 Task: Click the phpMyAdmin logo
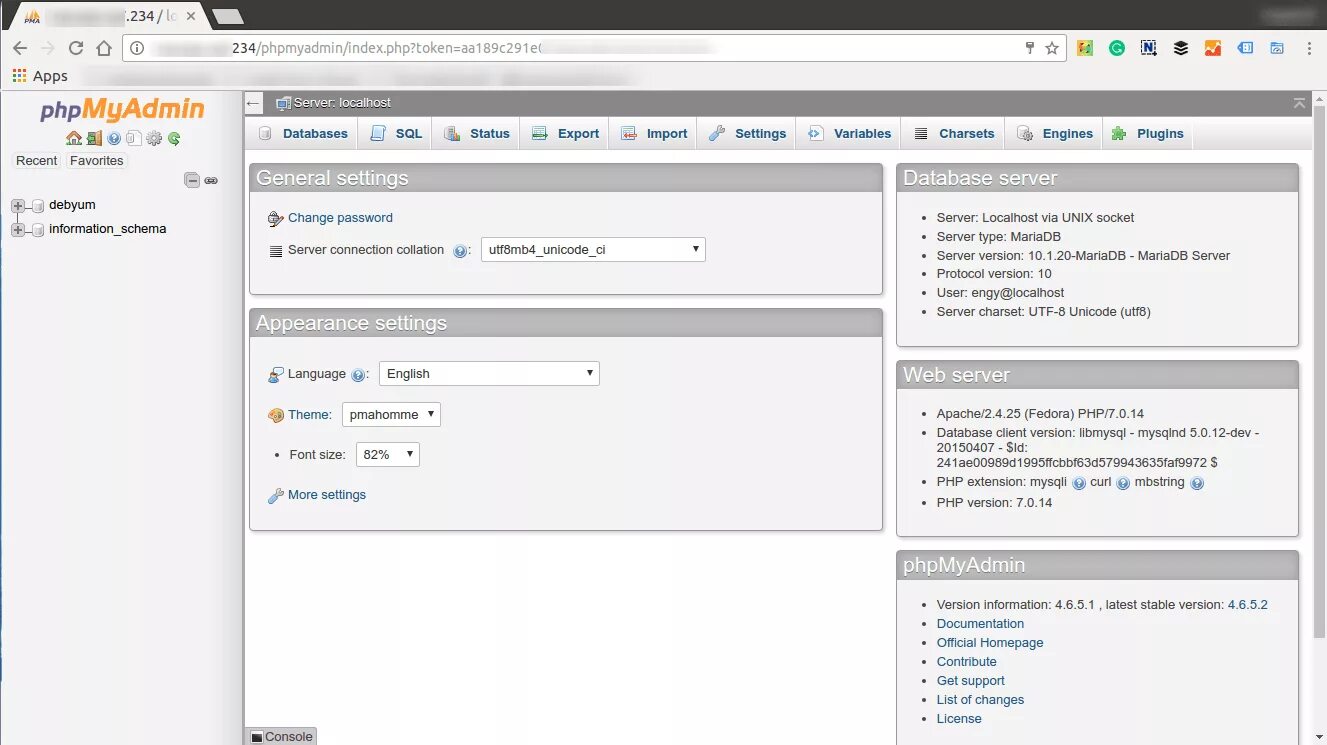122,110
